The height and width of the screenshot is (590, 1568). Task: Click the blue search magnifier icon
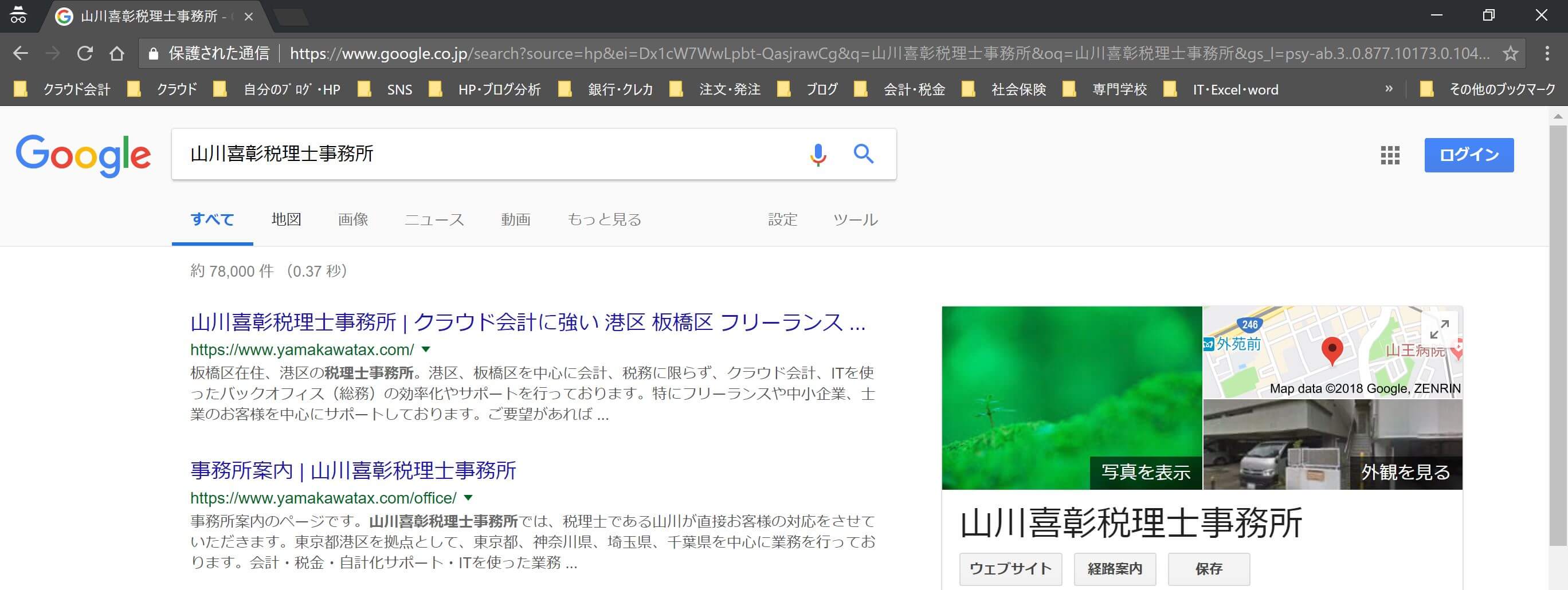(863, 154)
